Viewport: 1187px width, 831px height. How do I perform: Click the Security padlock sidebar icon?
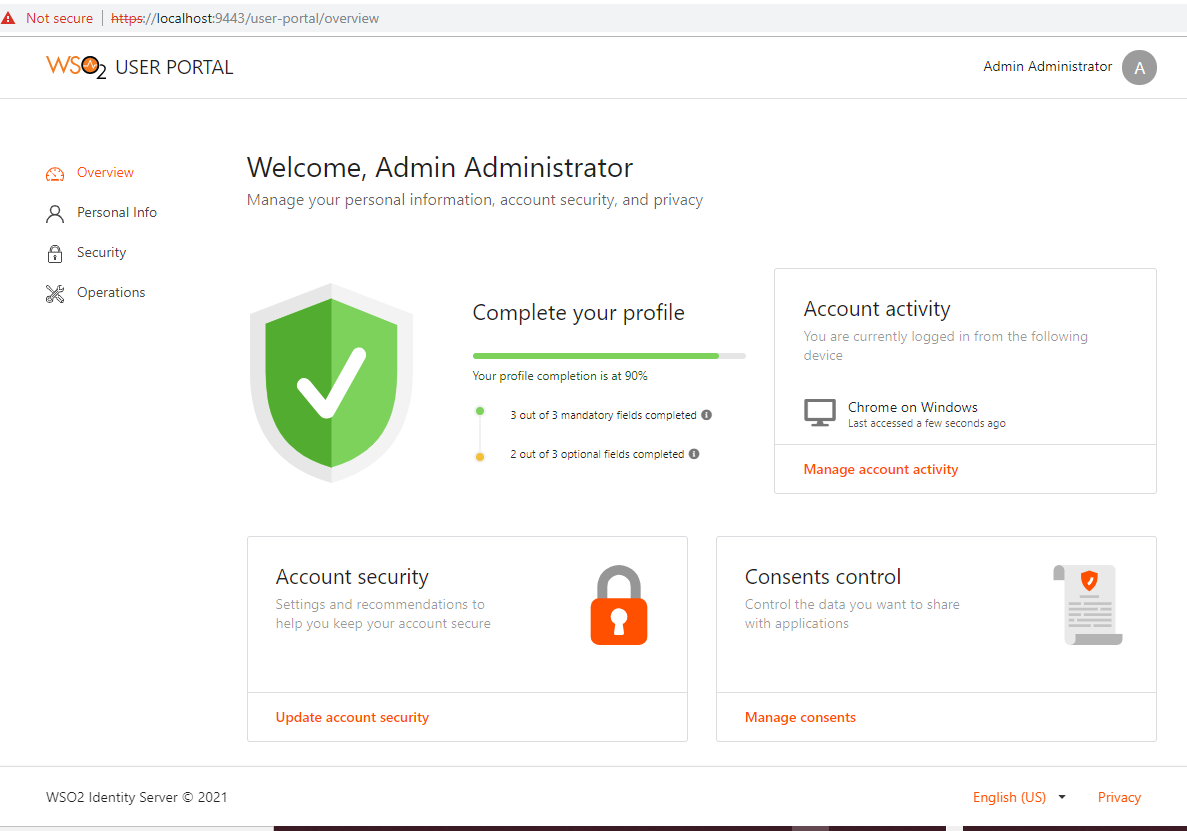pos(55,253)
